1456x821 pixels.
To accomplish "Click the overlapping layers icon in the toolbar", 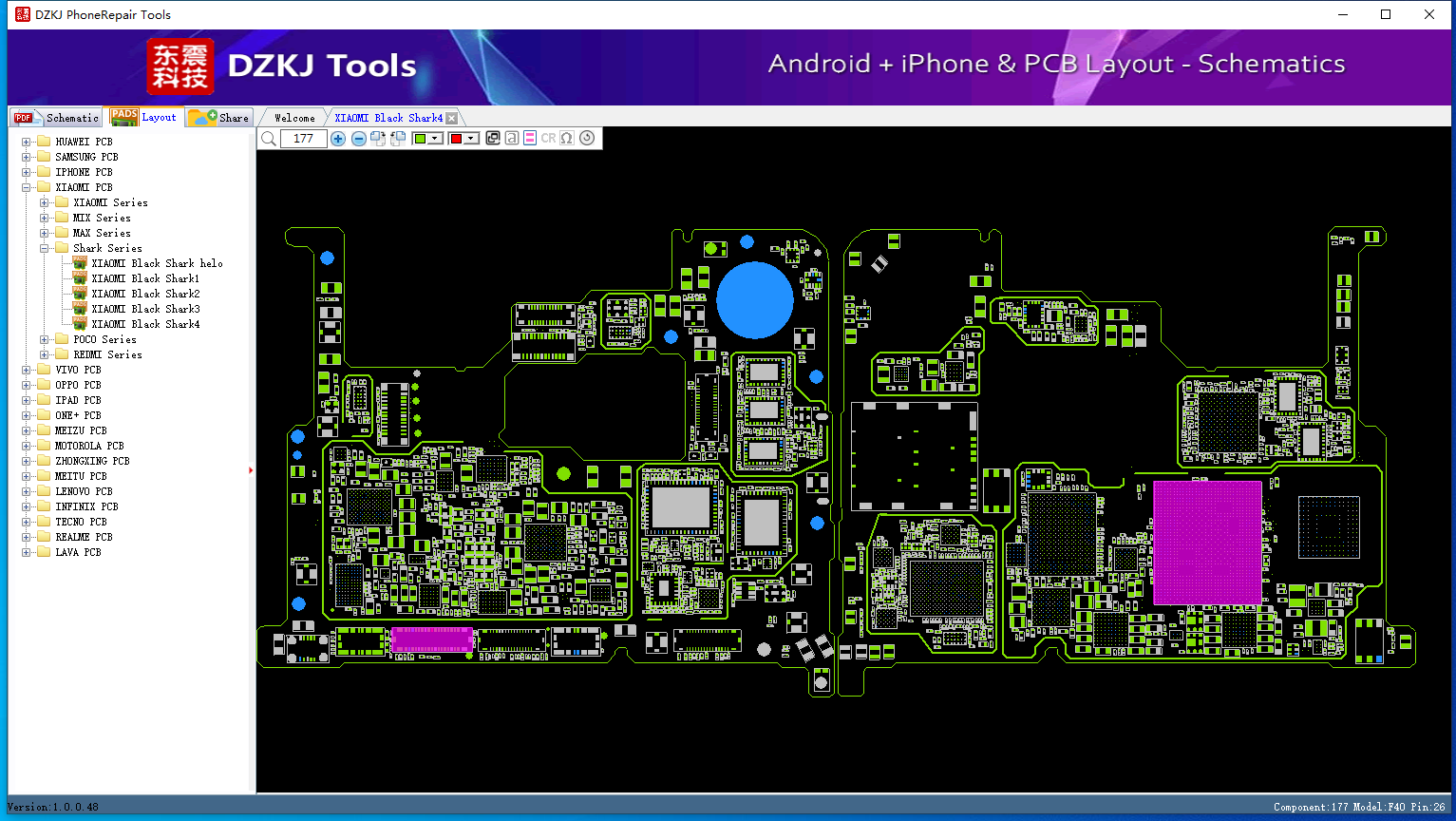I will (493, 139).
